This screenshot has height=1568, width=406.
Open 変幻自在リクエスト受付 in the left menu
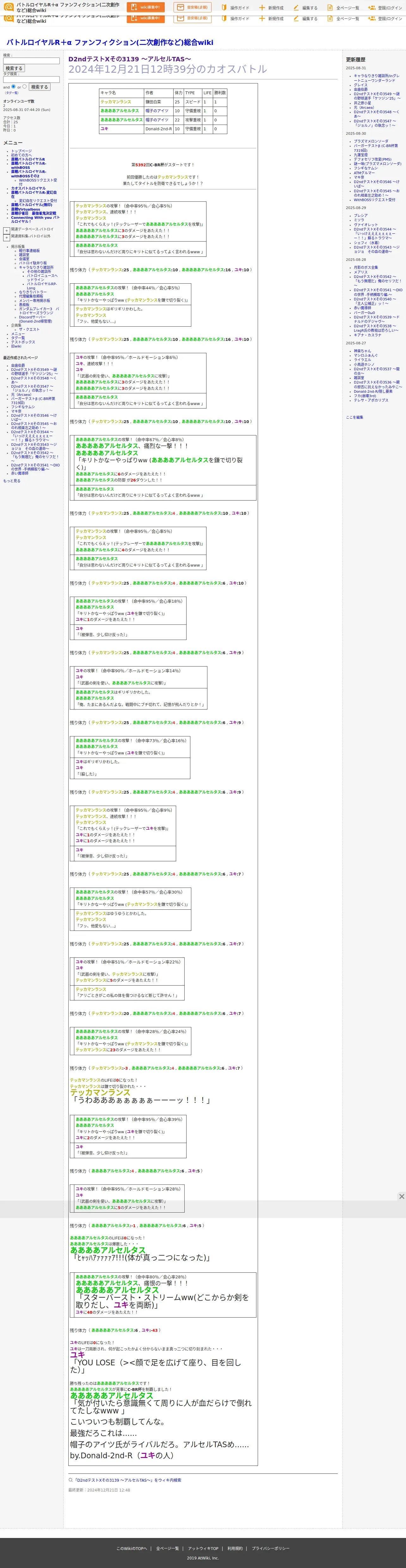38,201
